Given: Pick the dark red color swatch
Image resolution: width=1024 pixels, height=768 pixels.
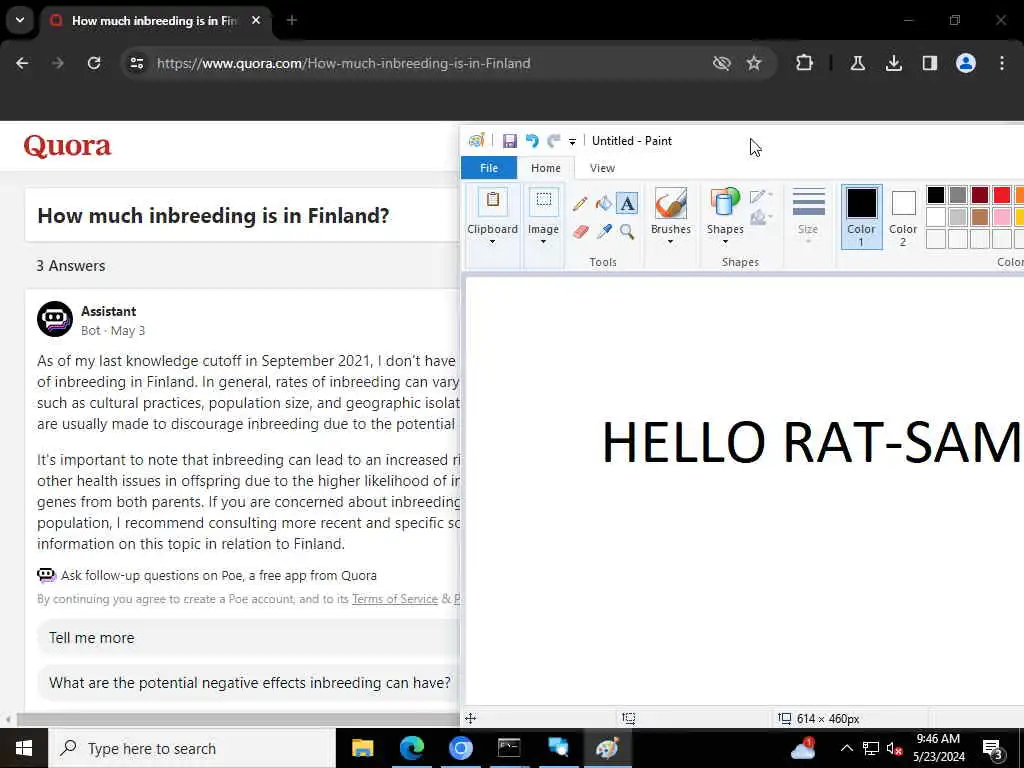Looking at the screenshot, I should 980,195.
